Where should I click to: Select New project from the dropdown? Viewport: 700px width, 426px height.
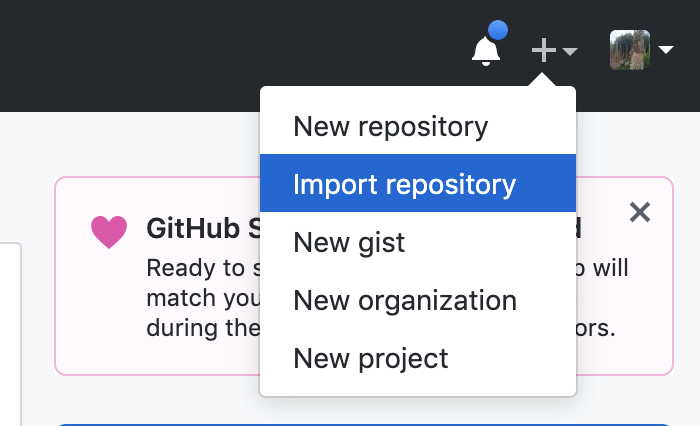click(x=370, y=358)
